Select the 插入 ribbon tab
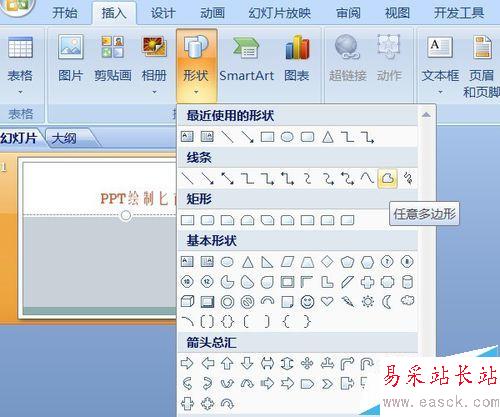500x417 pixels. tap(114, 13)
